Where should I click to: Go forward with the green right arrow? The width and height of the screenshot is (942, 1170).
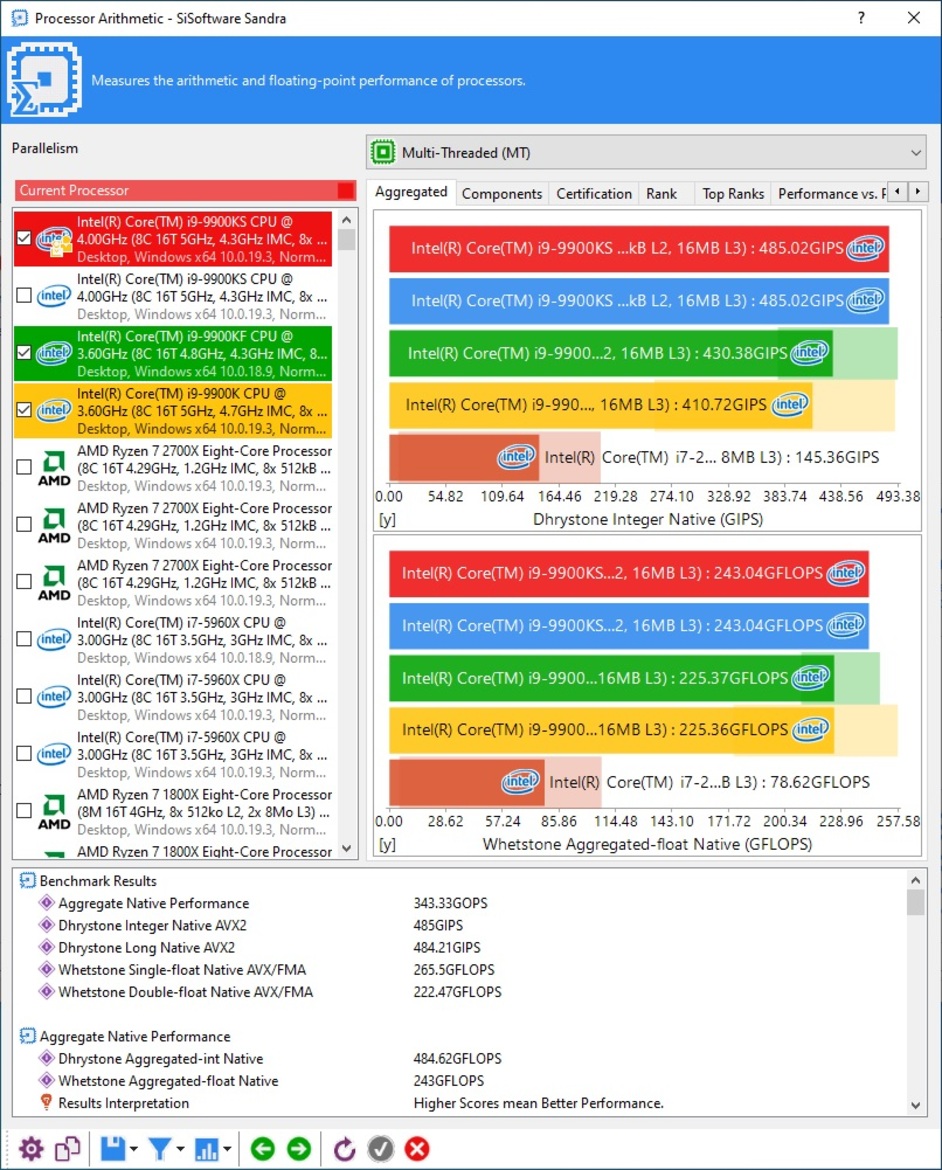point(299,1148)
